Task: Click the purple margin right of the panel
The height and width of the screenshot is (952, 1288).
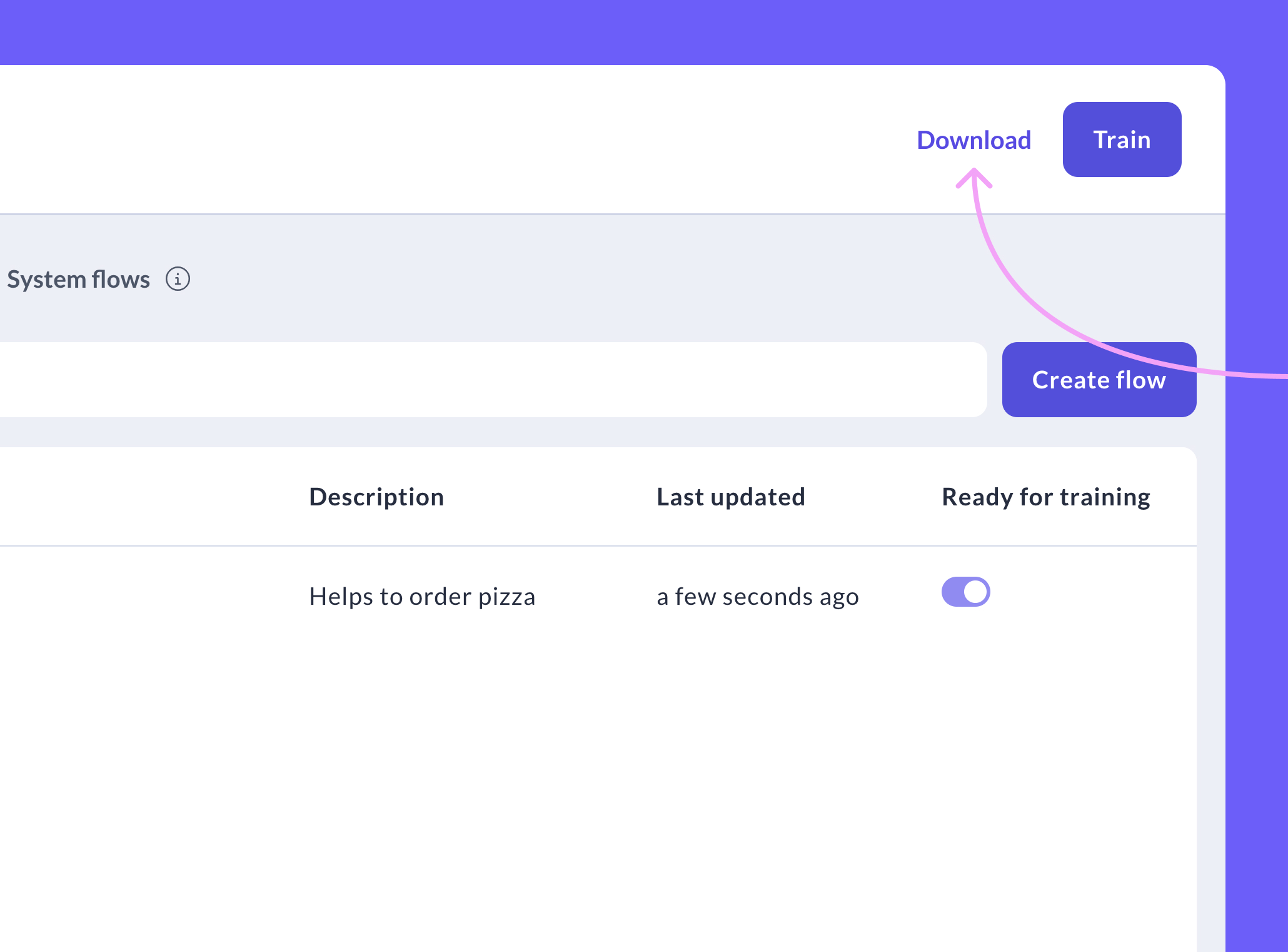Action: coord(1257,625)
